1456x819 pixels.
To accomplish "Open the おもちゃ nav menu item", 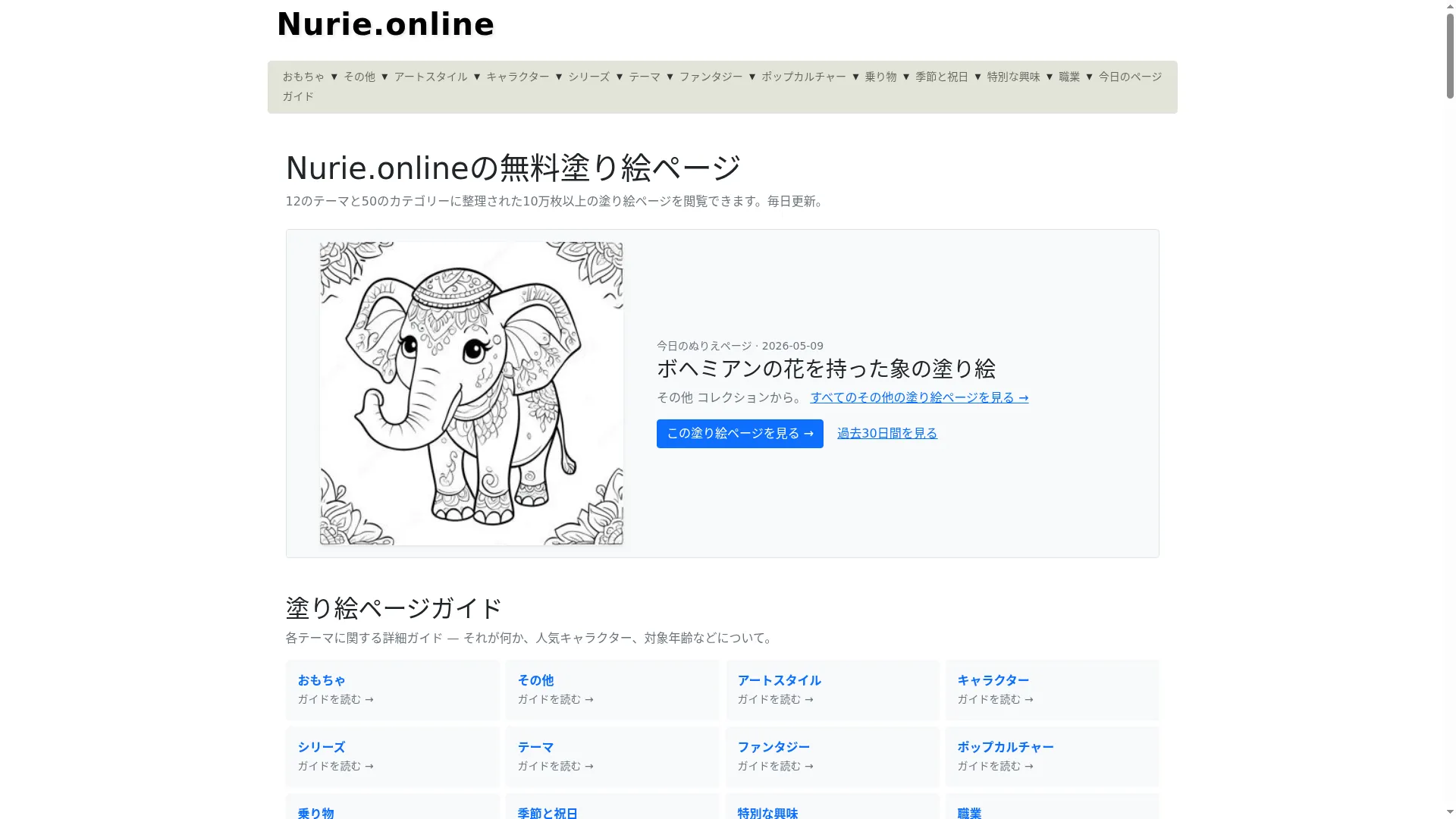I will (x=303, y=77).
